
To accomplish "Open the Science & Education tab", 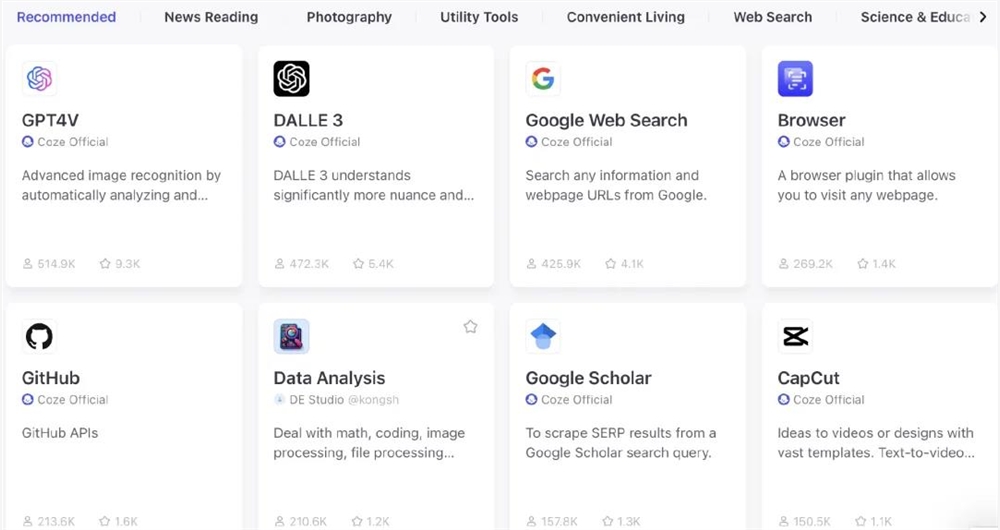I will click(915, 17).
